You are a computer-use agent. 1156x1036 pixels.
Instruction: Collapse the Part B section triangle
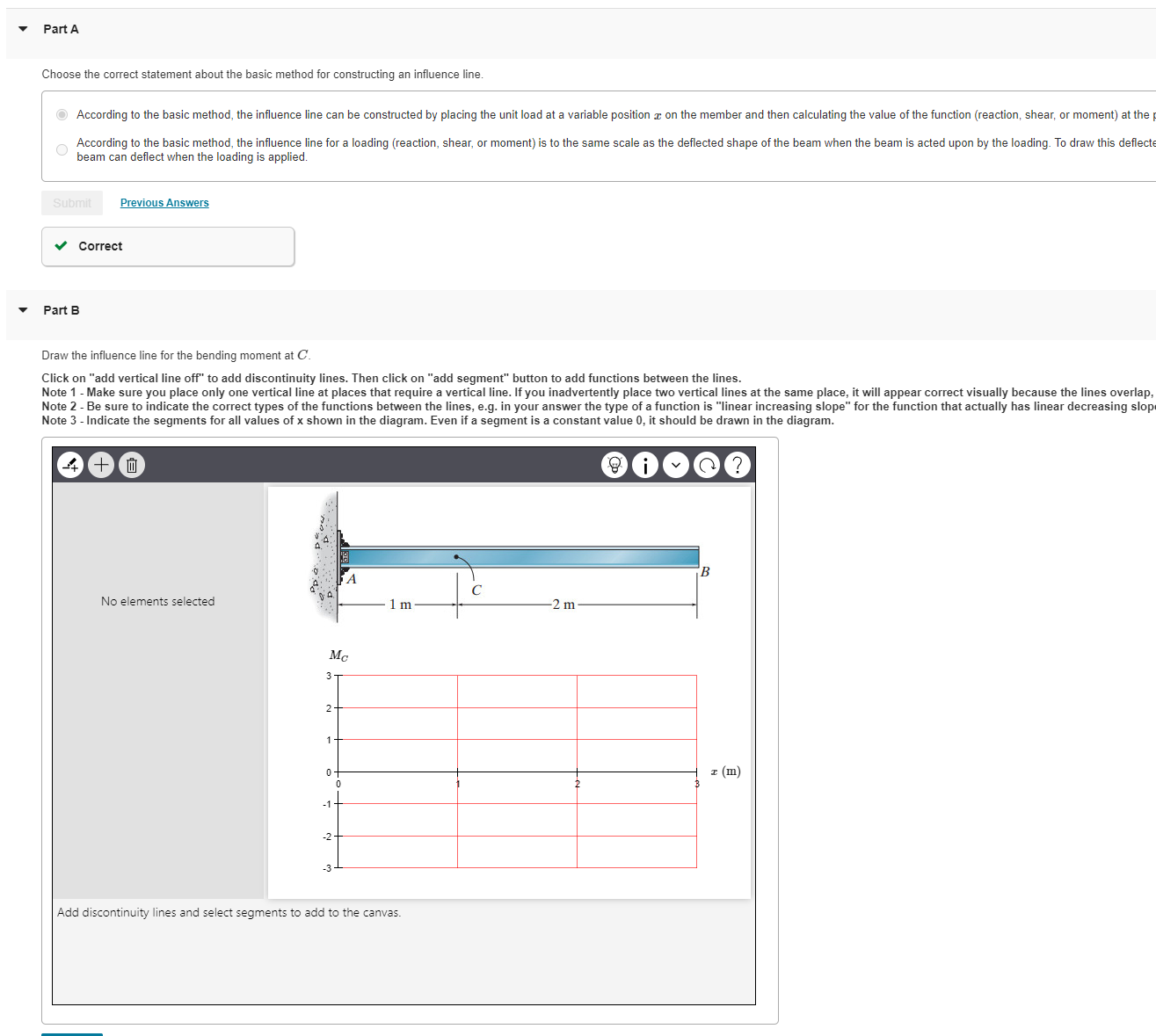point(23,310)
